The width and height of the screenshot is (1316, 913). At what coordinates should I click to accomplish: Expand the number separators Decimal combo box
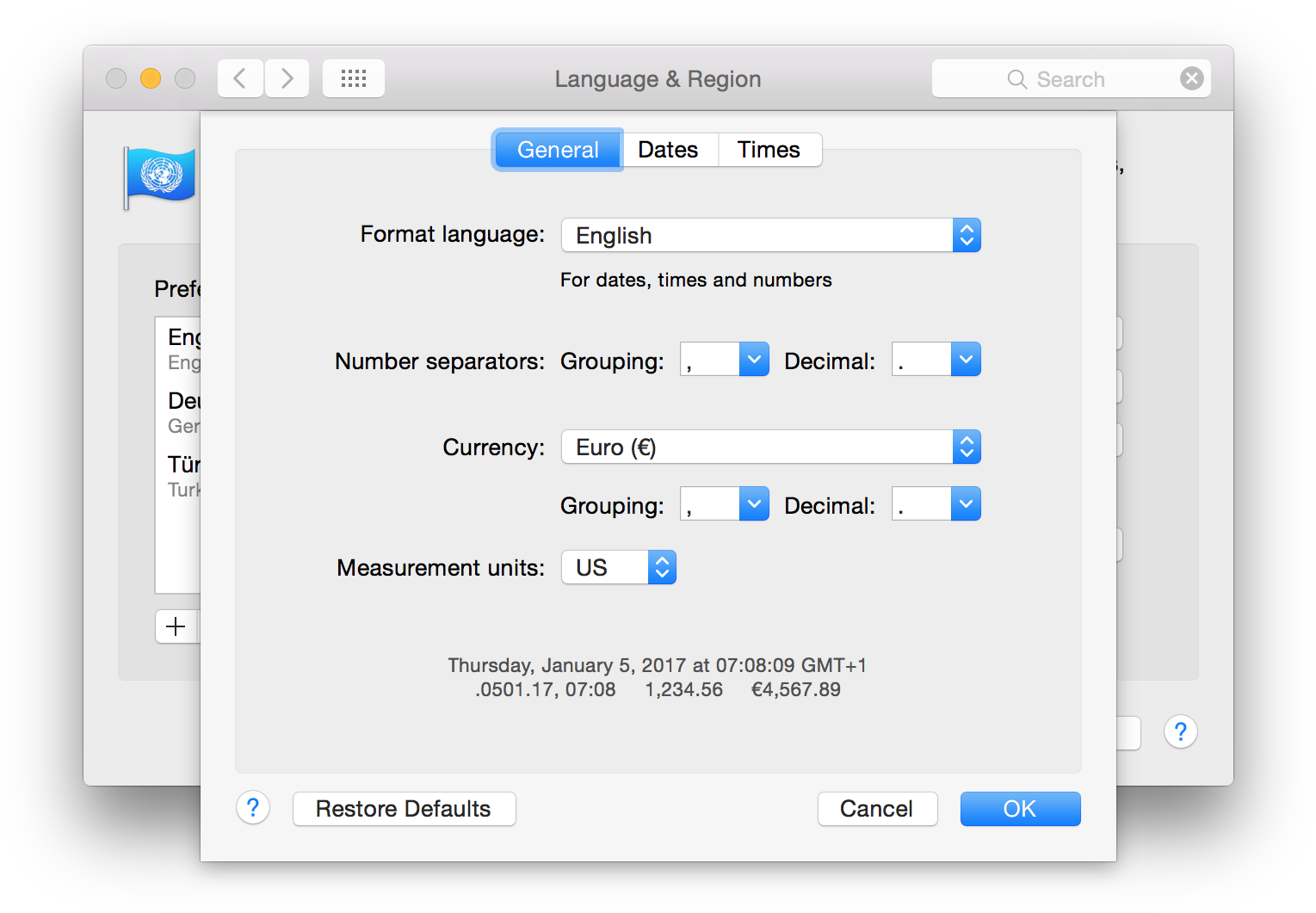(965, 360)
